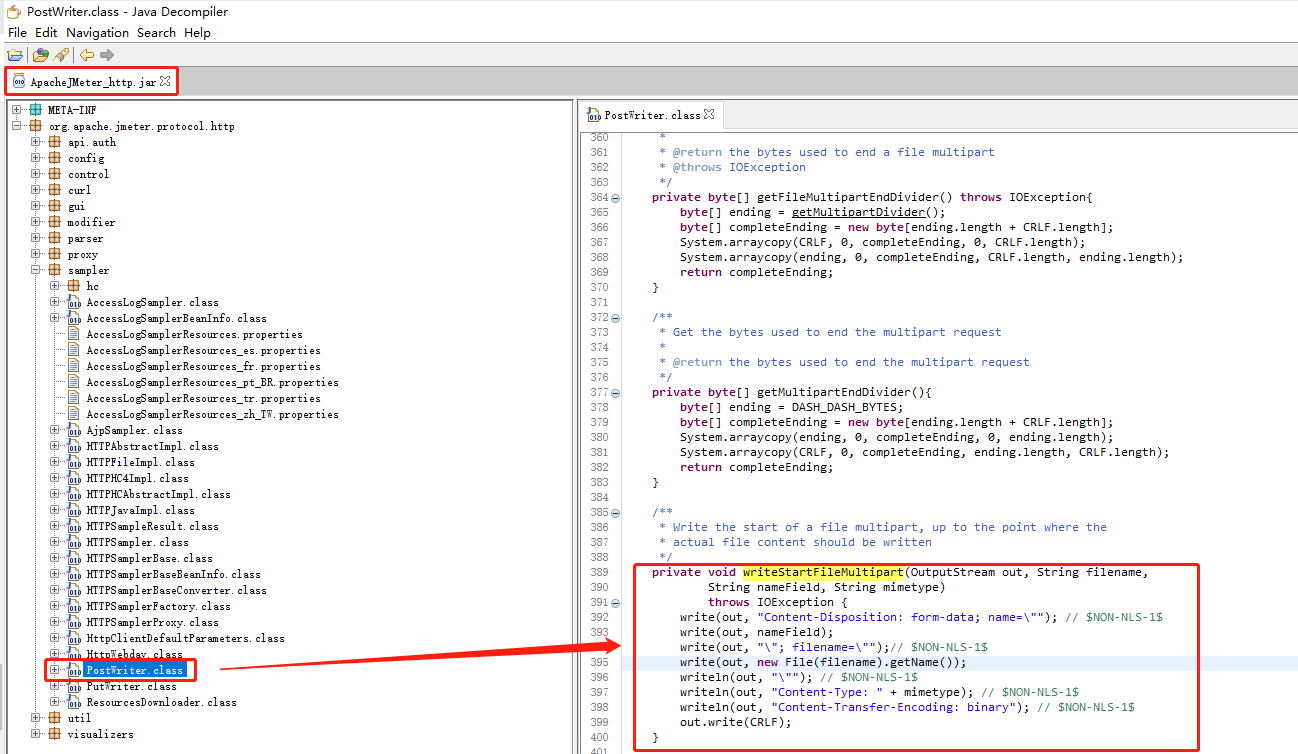Select AccessLogSamplerResources_fr.properties in the tree
The width and height of the screenshot is (1298, 754).
(x=203, y=366)
